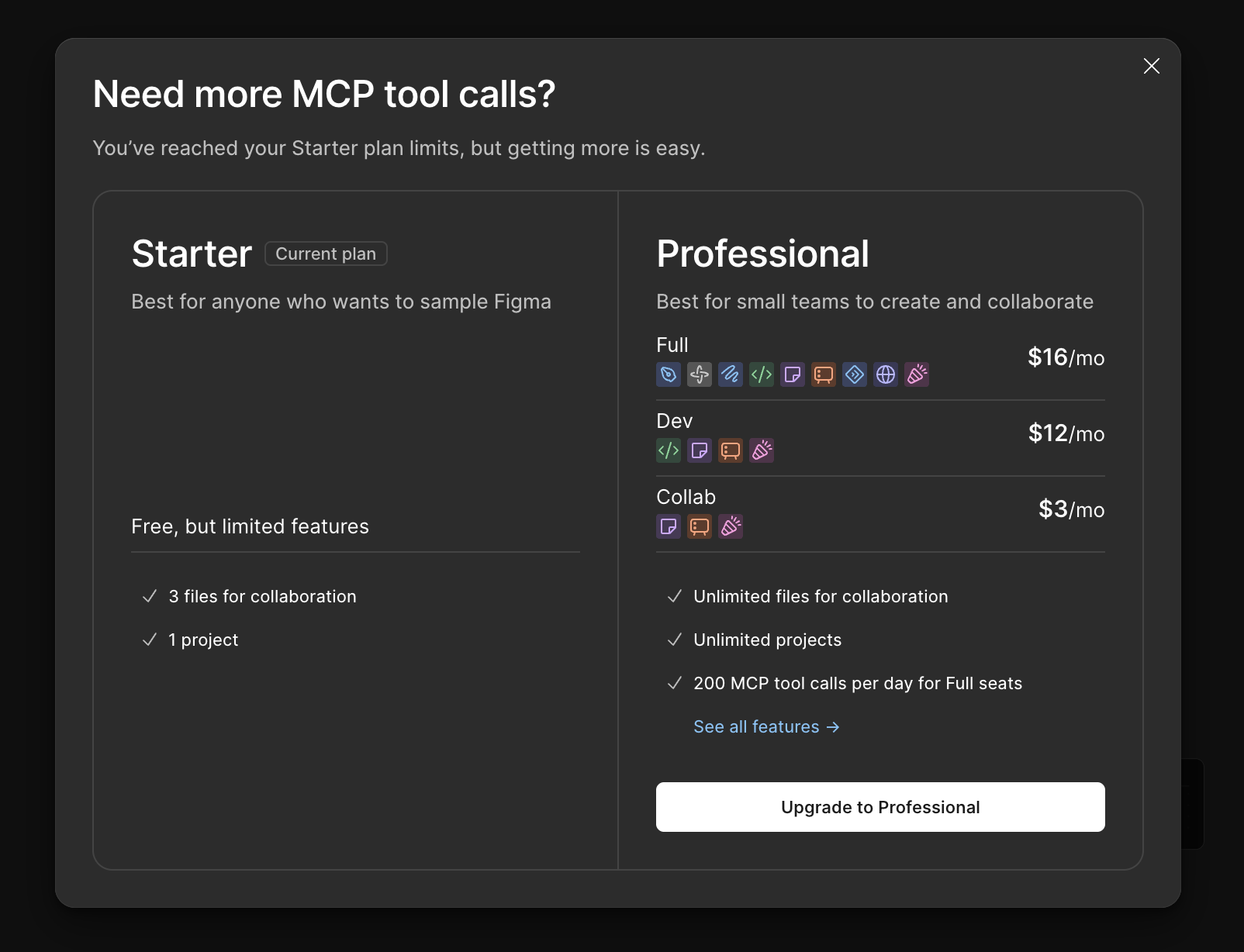Click the pink party popper icon in Full row

tap(917, 374)
